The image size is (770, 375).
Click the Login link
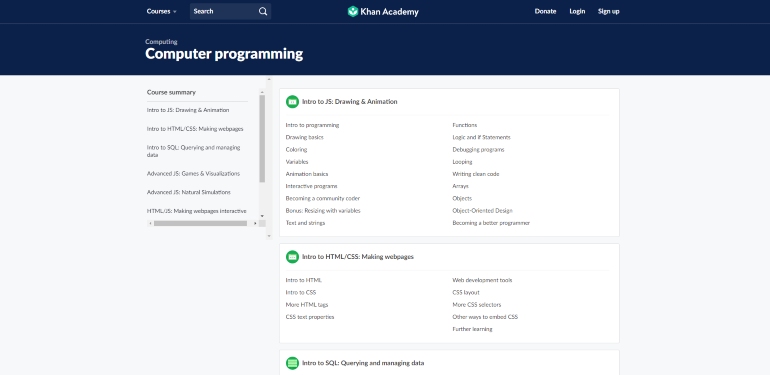[x=577, y=11]
